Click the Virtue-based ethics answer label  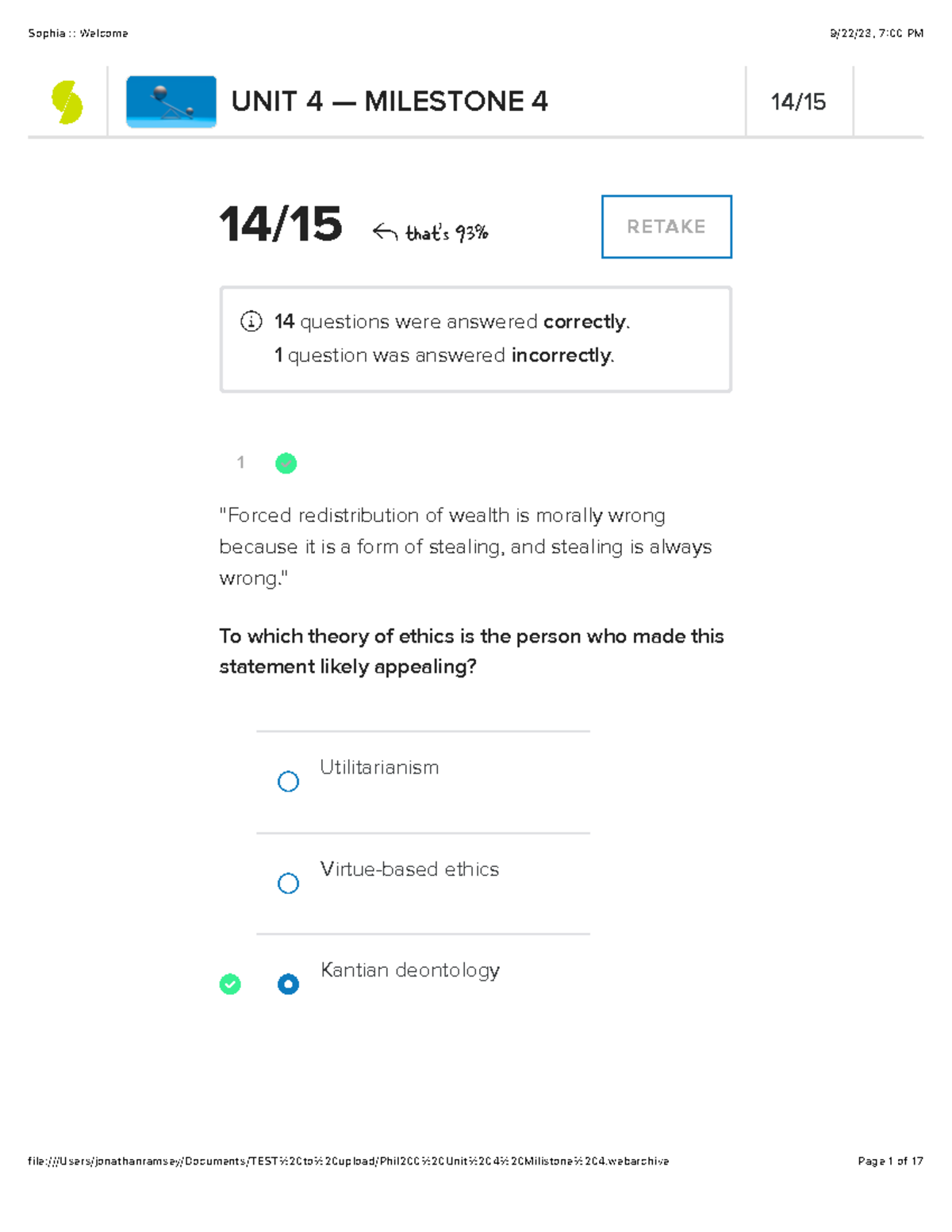tap(409, 869)
